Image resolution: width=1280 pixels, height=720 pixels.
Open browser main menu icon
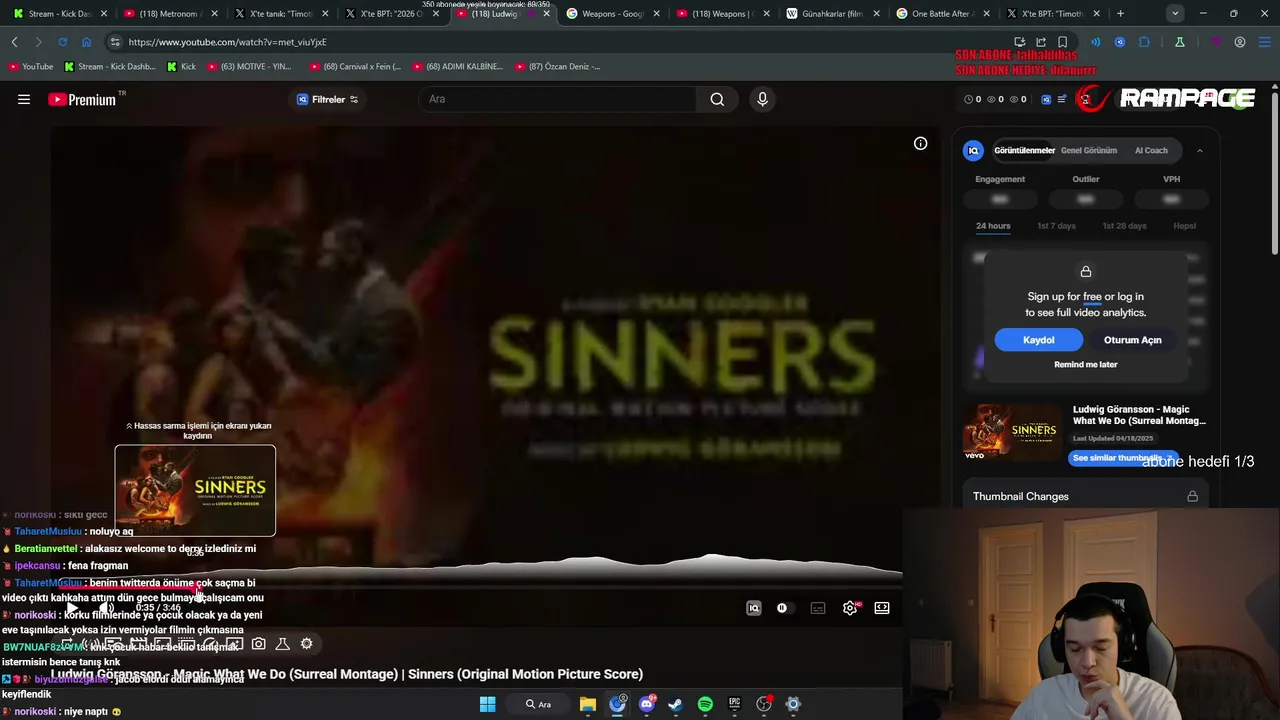click(x=1264, y=42)
